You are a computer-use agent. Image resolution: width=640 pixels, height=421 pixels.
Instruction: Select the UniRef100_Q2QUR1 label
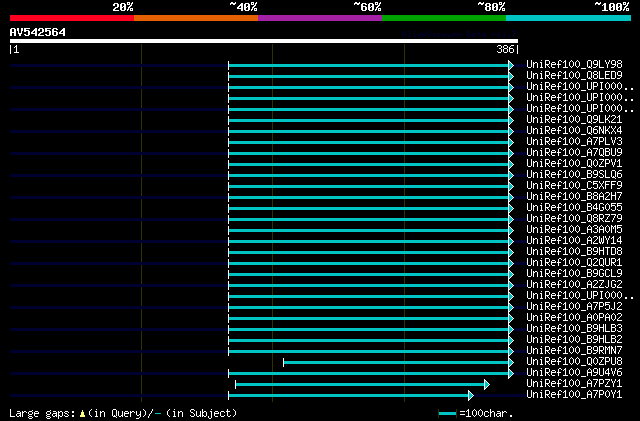click(x=574, y=262)
